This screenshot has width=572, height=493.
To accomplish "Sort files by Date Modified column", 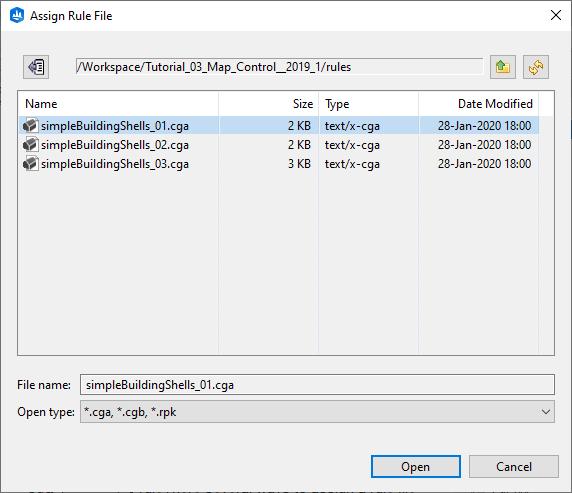I will (479, 104).
